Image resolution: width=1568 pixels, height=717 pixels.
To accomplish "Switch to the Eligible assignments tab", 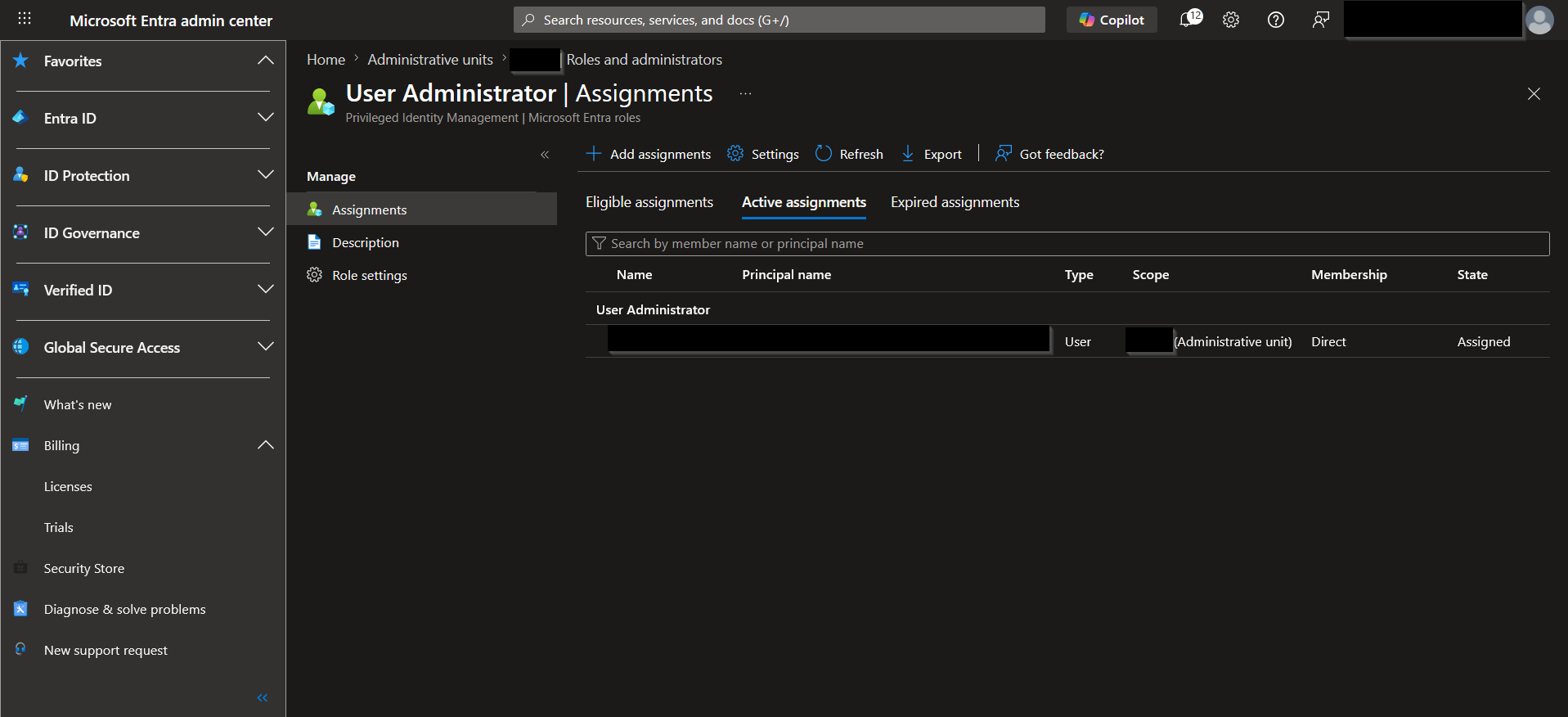I will 649,202.
